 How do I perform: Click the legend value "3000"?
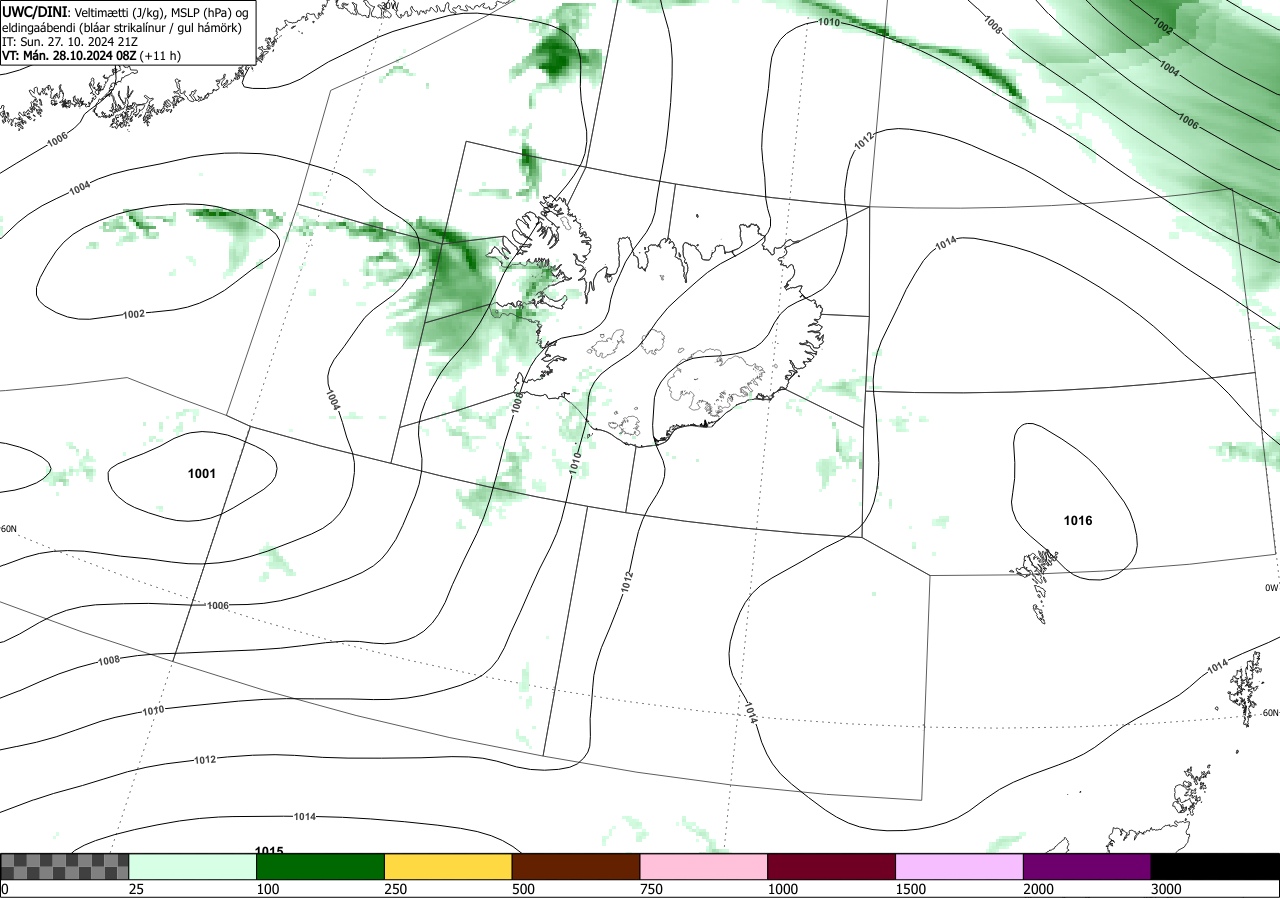point(1166,889)
